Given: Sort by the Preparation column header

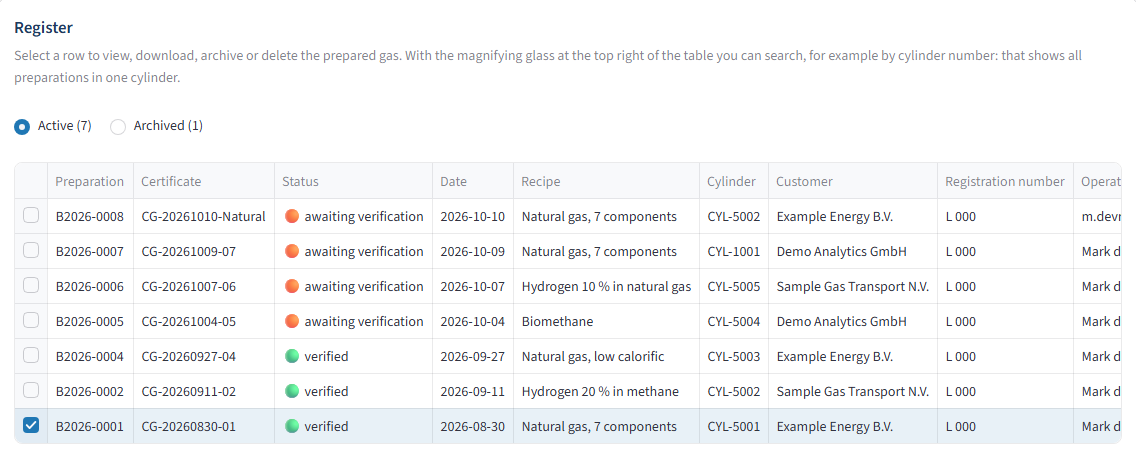Looking at the screenshot, I should (x=90, y=181).
